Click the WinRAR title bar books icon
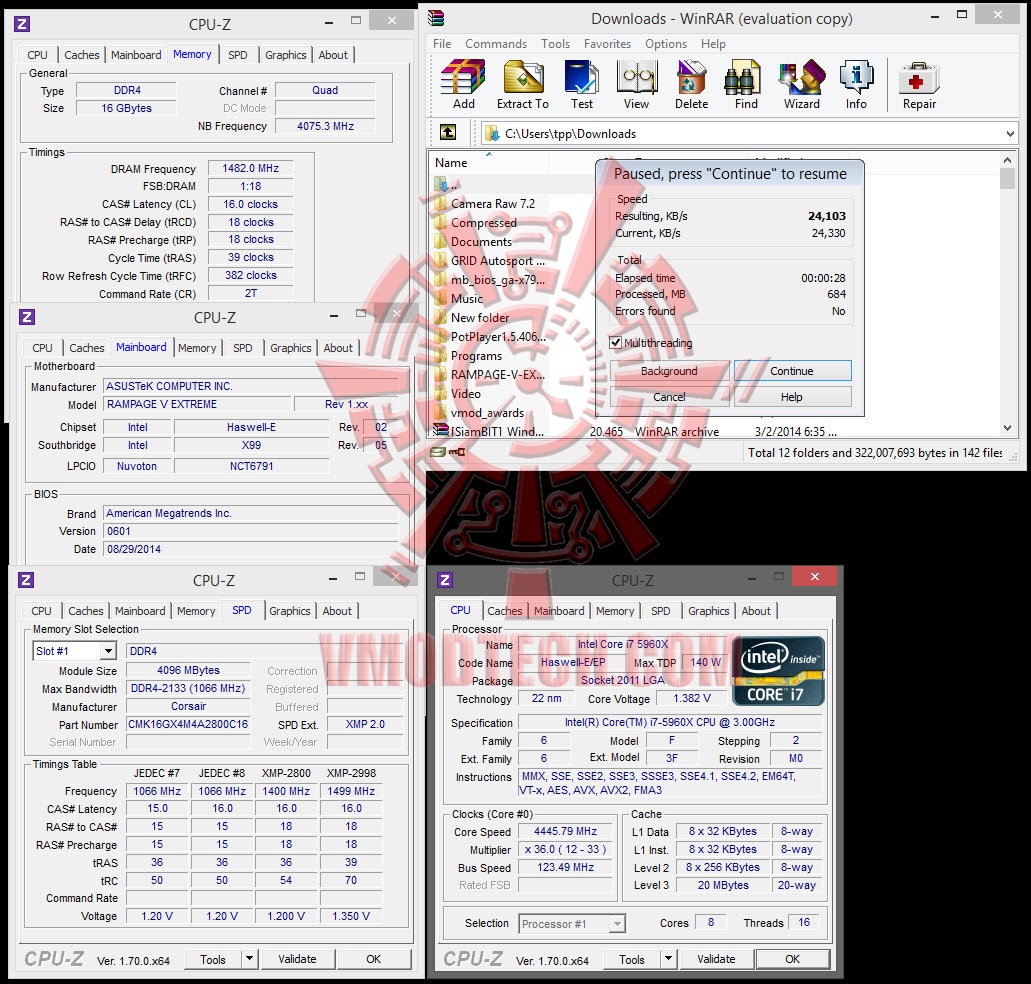This screenshot has width=1031, height=984. [436, 18]
